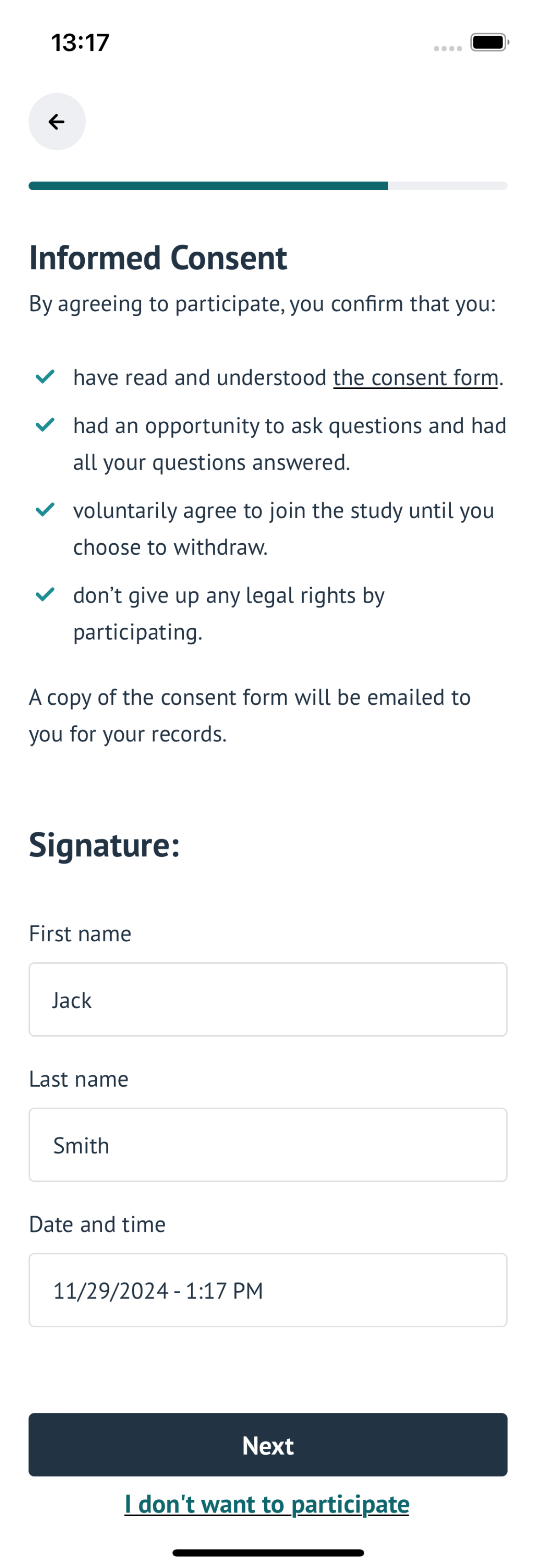This screenshot has width=536, height=1568.
Task: Click checkmark beside voluntarily agree statement
Action: pos(46,509)
